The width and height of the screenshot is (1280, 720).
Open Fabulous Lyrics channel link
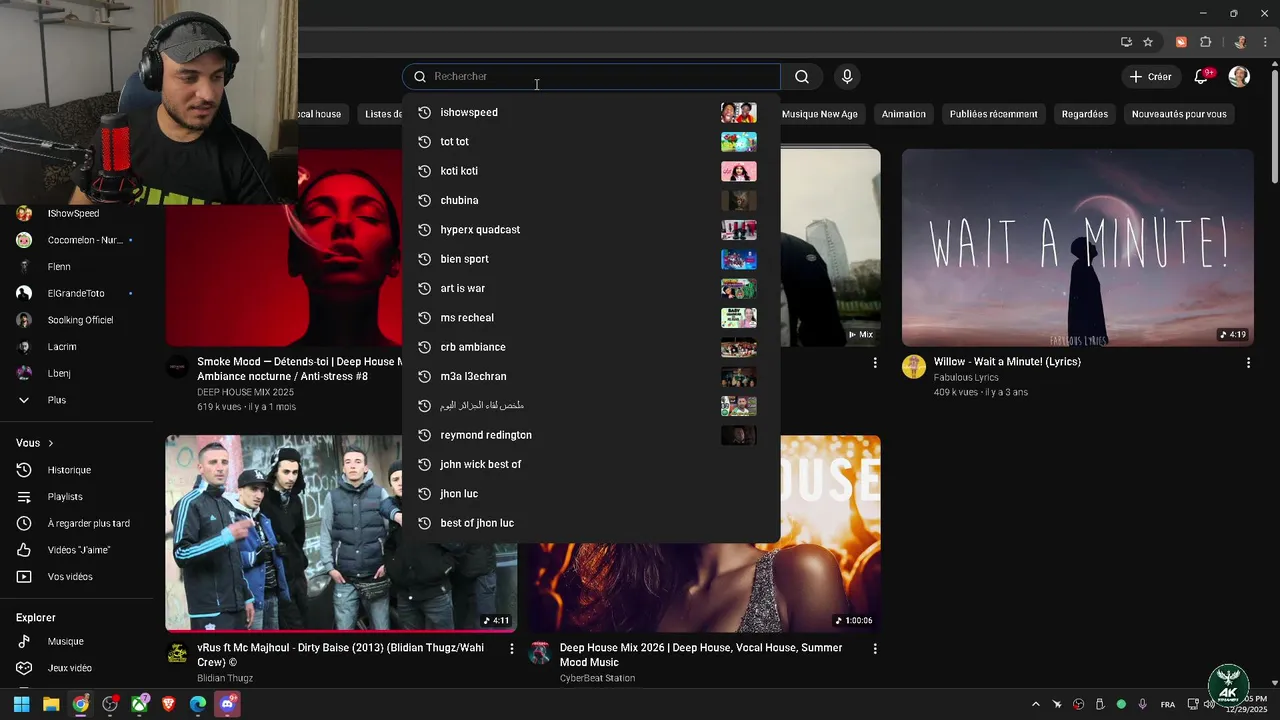click(966, 377)
